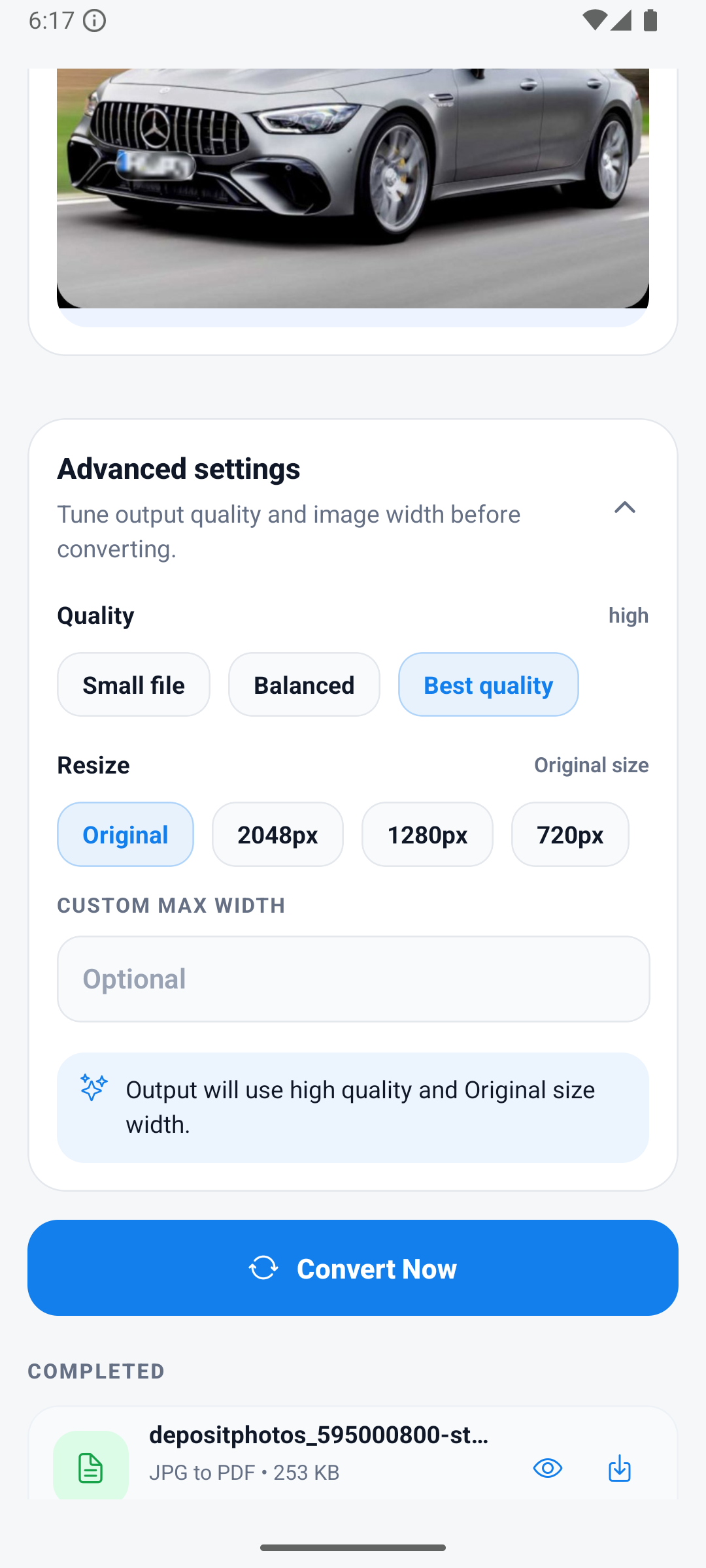Select the Small file quality option
Image resolution: width=706 pixels, height=1568 pixels.
pos(133,684)
